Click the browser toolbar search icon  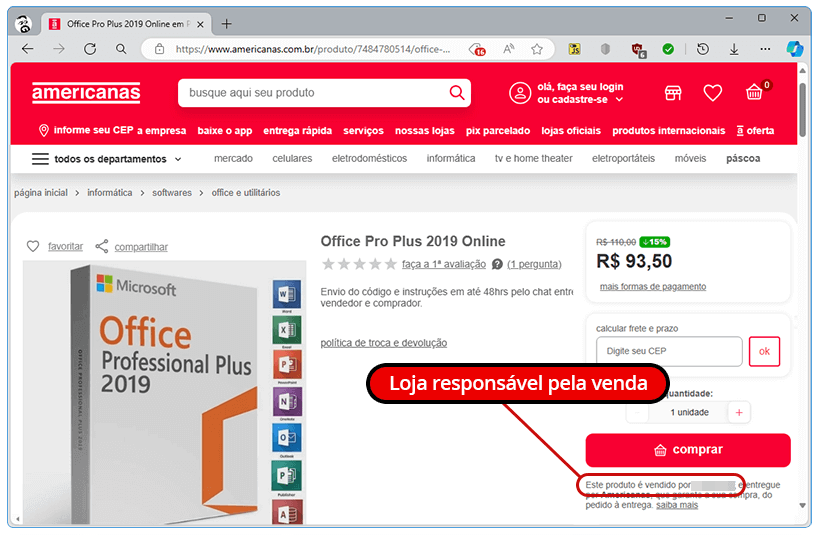(121, 49)
